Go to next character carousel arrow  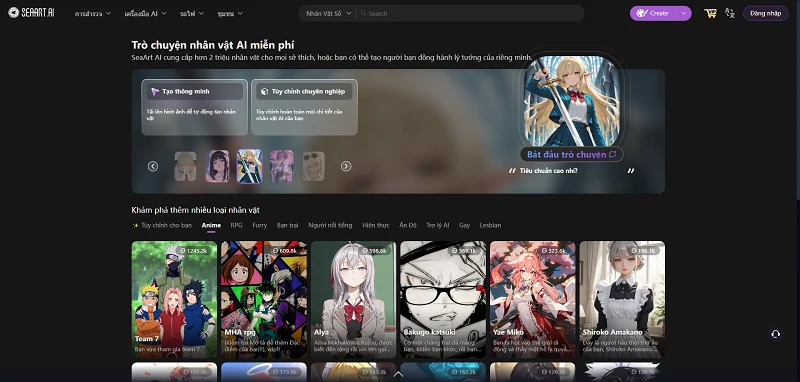[346, 166]
